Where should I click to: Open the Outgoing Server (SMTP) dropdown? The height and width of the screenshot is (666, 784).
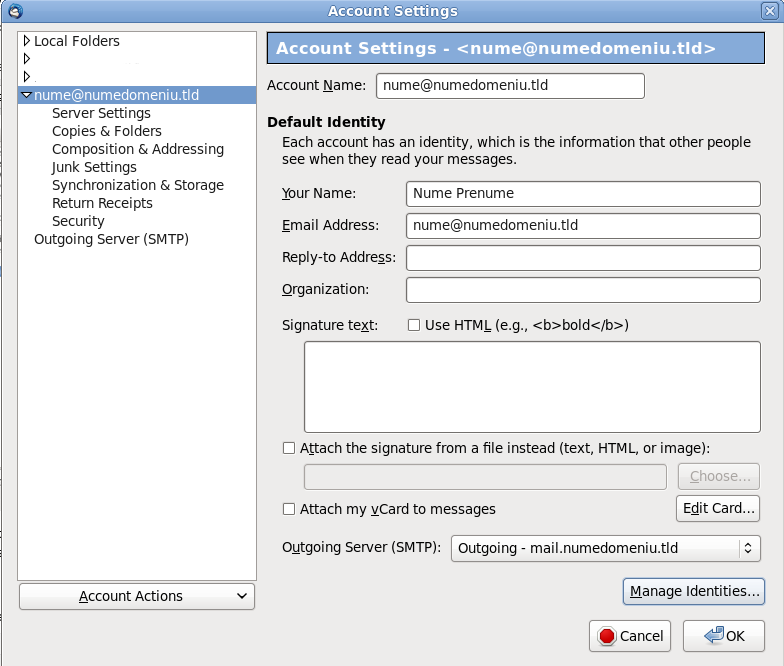click(606, 548)
